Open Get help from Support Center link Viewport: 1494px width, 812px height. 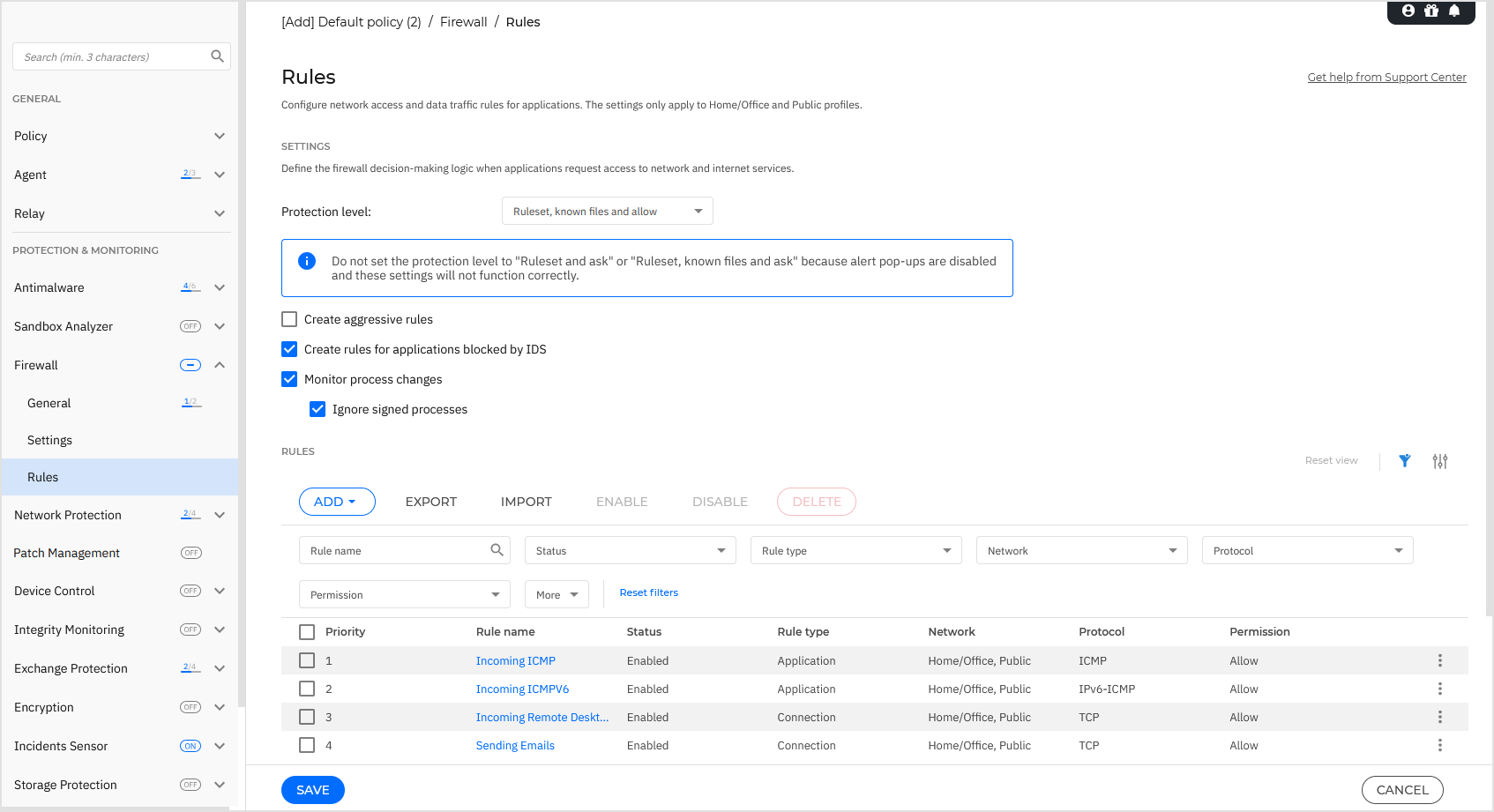coord(1386,78)
